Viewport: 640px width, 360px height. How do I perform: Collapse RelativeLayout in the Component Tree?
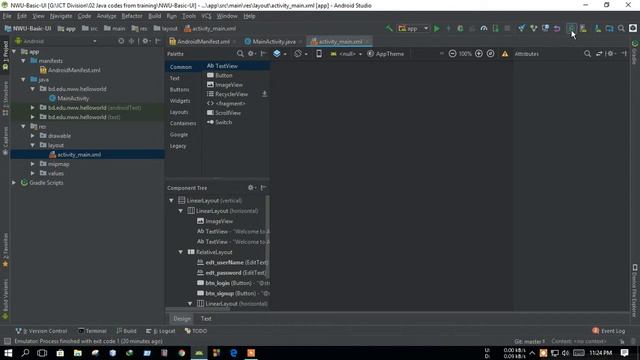181,252
